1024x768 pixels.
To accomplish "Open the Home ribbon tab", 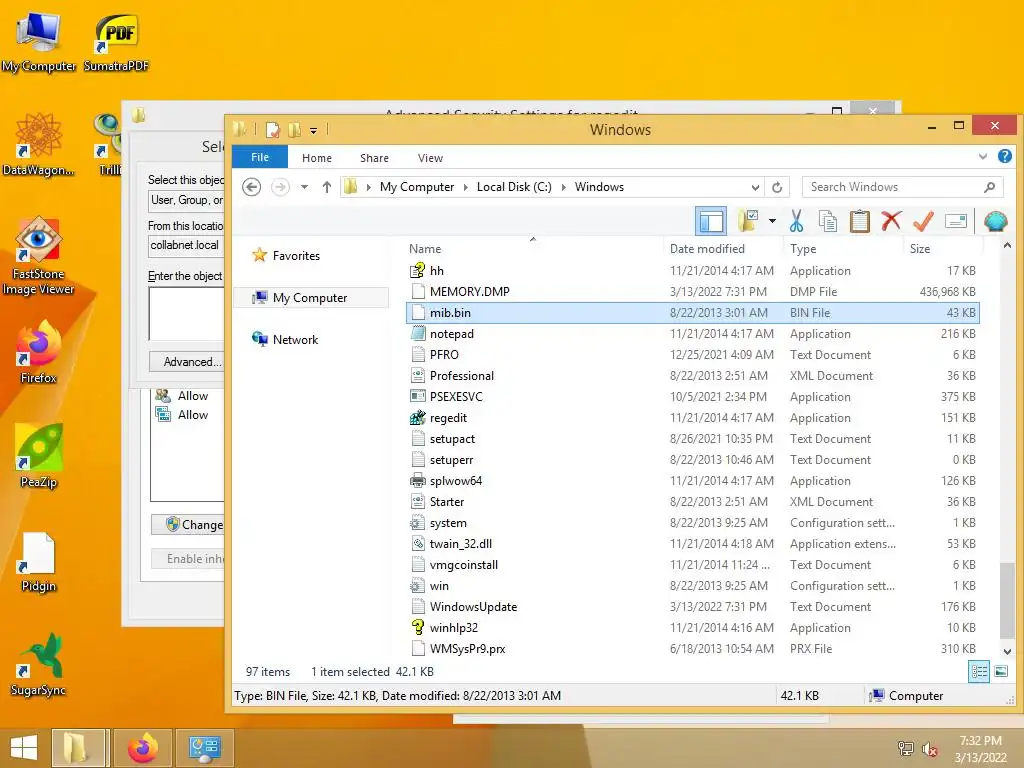I will point(317,158).
